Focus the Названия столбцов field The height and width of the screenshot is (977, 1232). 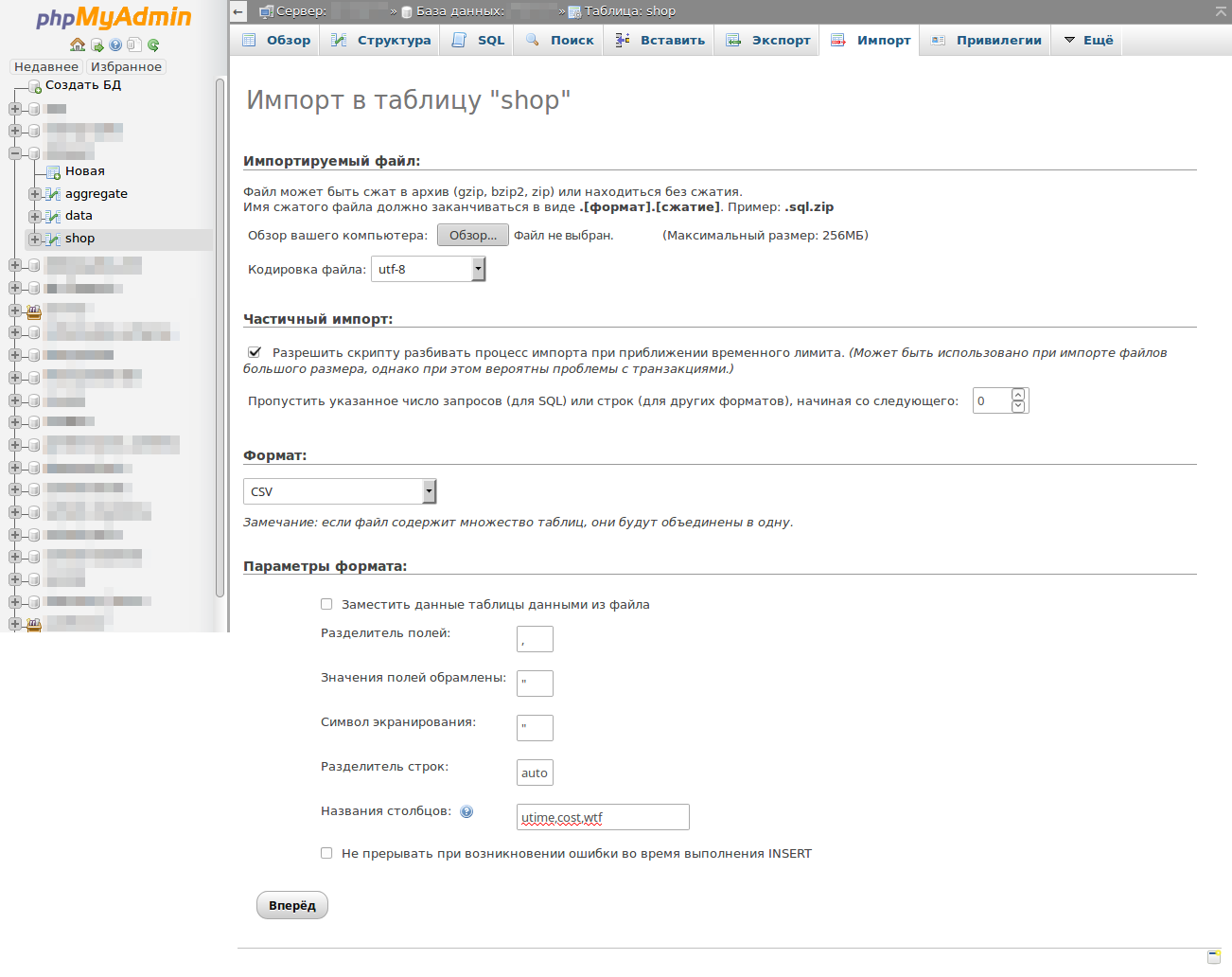603,817
